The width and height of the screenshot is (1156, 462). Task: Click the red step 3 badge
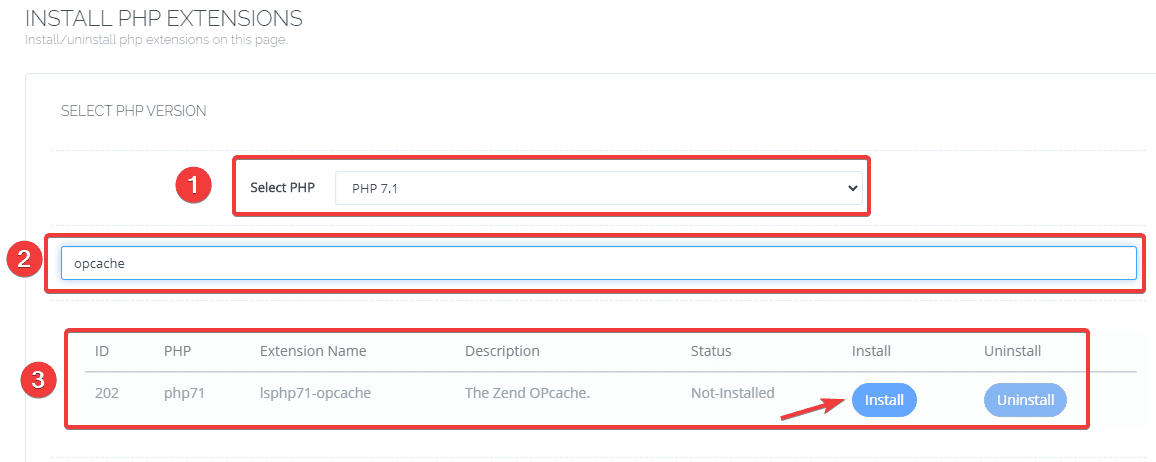coord(38,380)
